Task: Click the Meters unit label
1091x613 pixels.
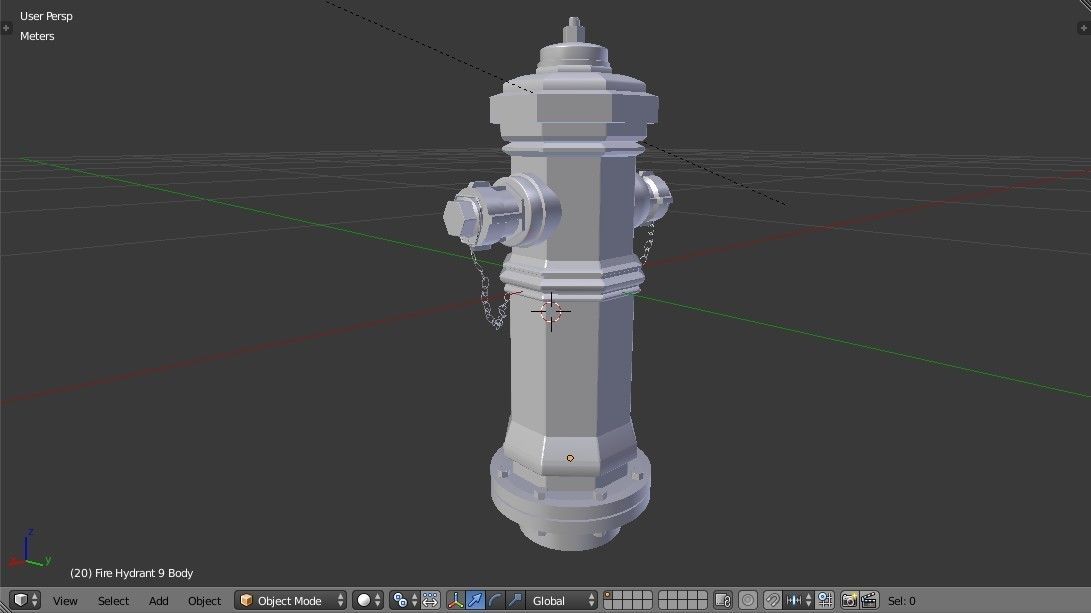Action: (37, 36)
